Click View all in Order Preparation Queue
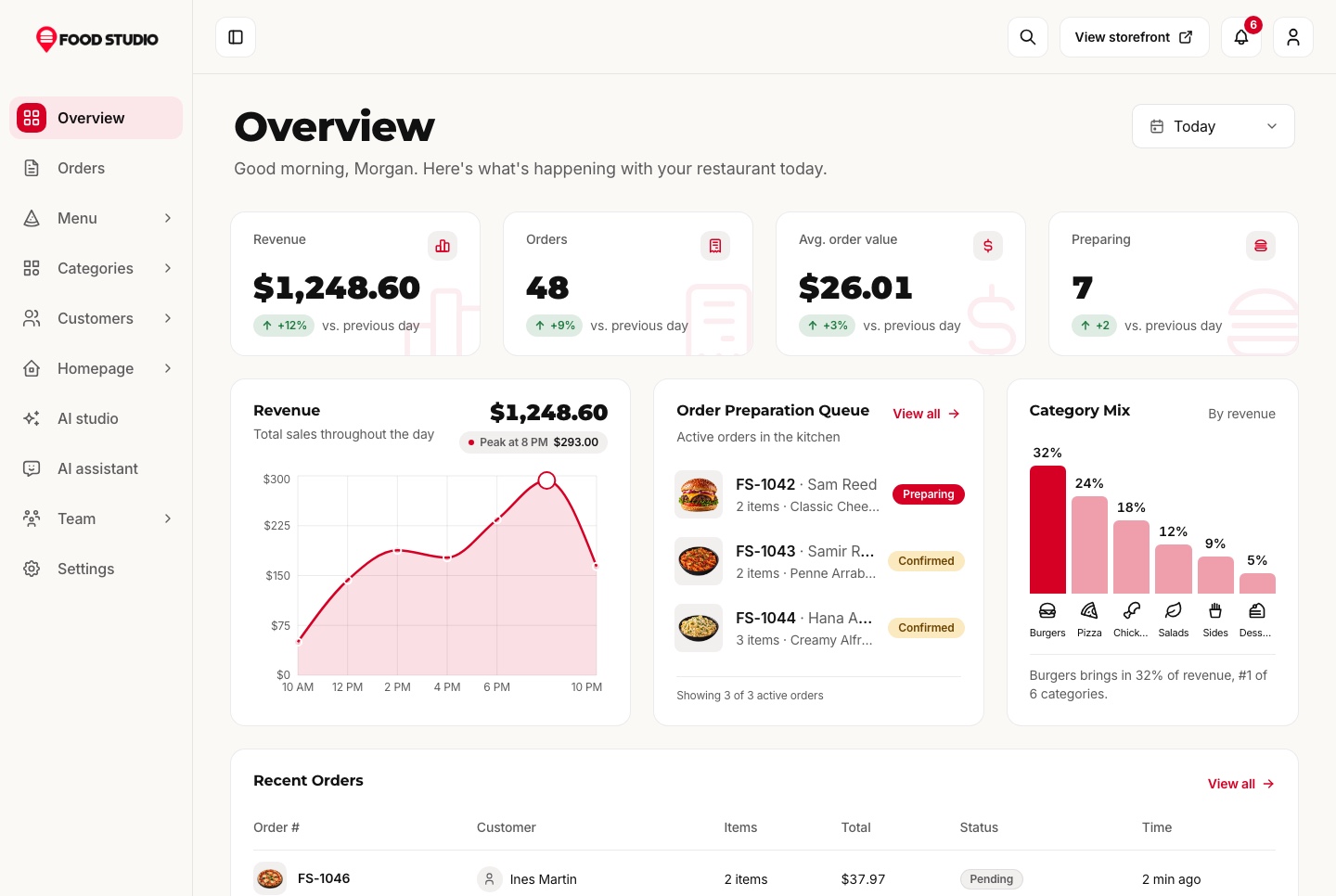 click(x=927, y=414)
